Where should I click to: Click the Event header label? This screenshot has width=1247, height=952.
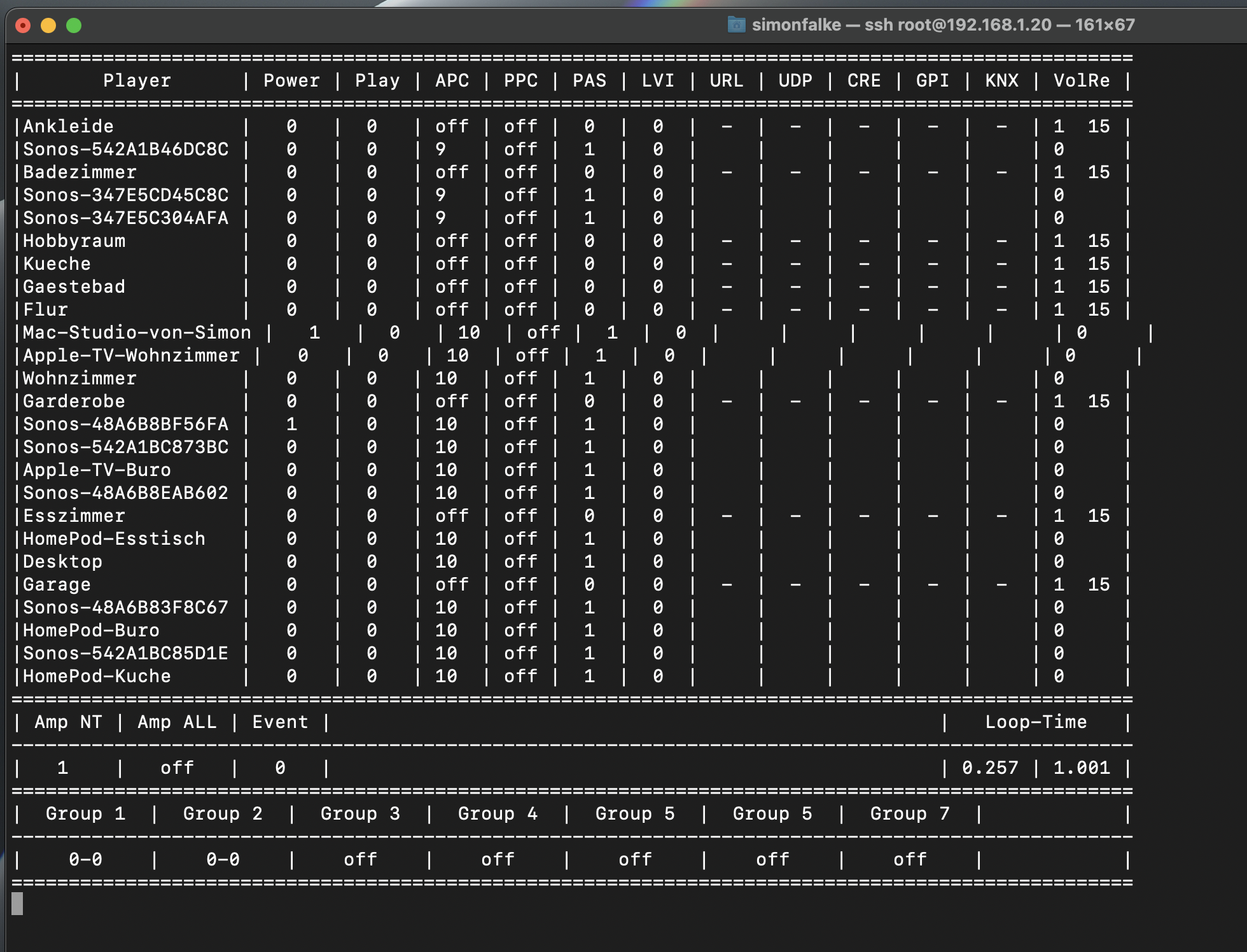(x=280, y=722)
